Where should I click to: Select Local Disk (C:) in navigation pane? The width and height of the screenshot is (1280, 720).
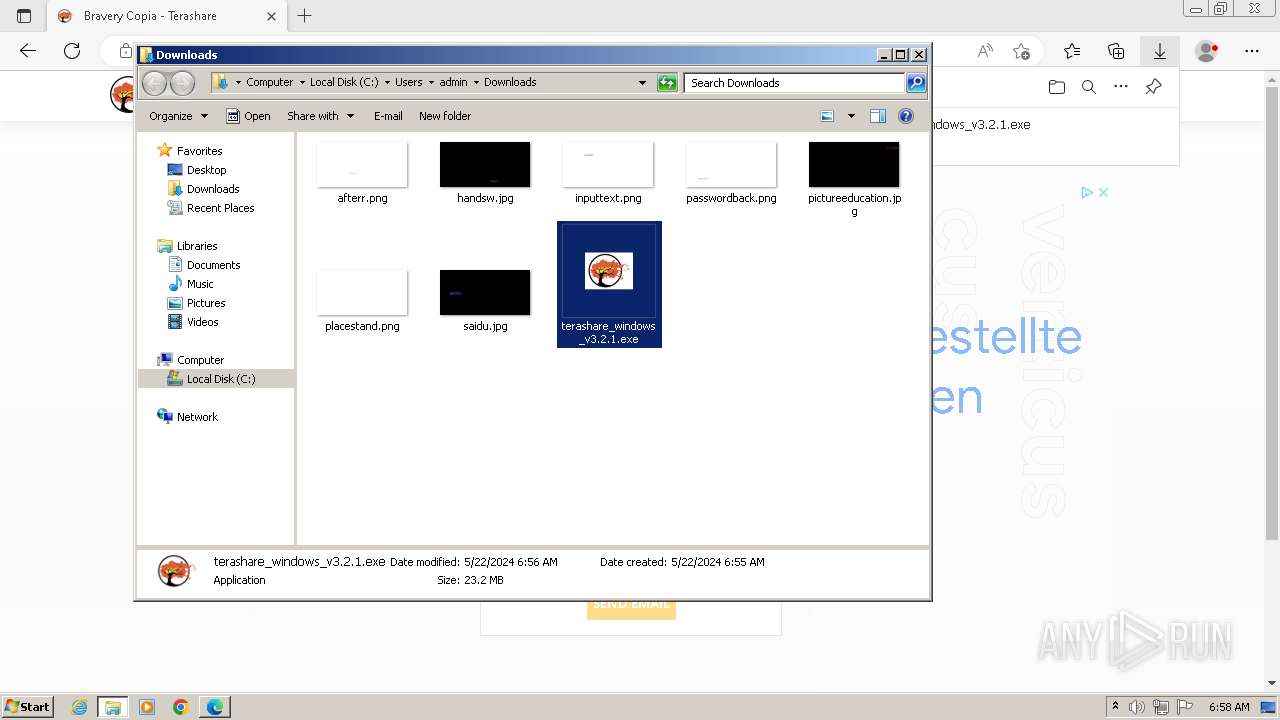(x=211, y=379)
